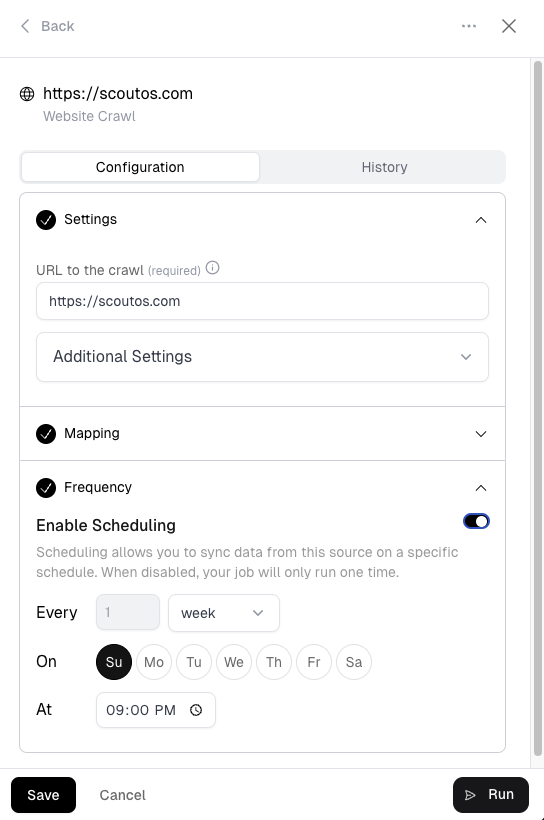The image size is (544, 820).
Task: Click the Settings checkmark status icon
Action: tap(46, 220)
